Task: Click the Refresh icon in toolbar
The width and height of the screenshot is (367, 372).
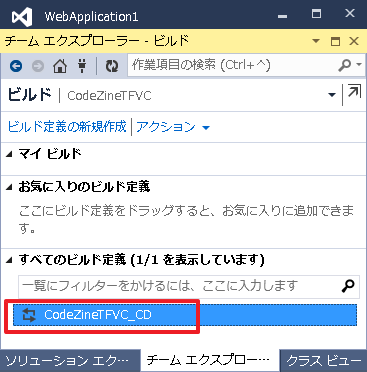Action: click(112, 66)
